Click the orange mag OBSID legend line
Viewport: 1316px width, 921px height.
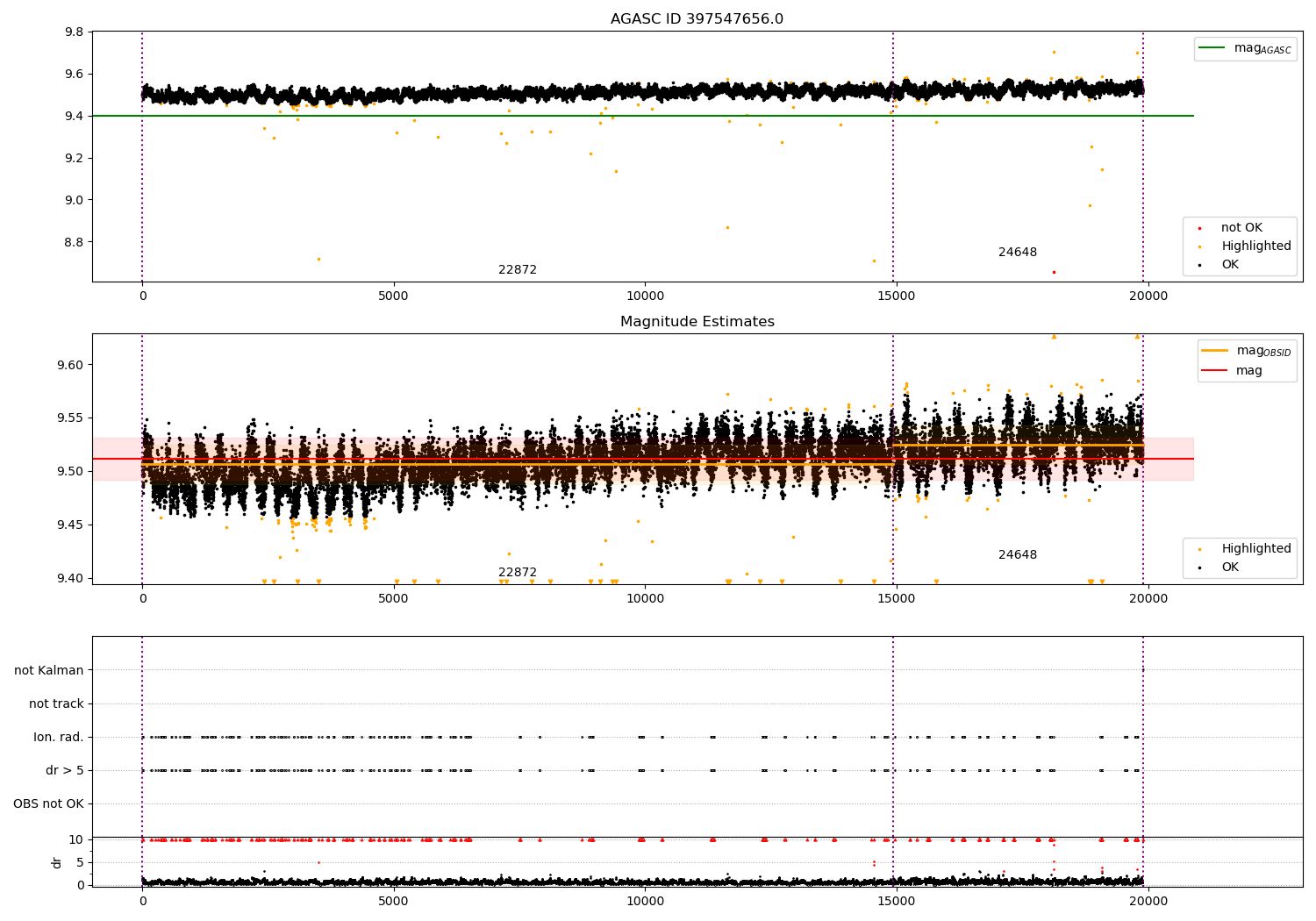click(x=1215, y=351)
